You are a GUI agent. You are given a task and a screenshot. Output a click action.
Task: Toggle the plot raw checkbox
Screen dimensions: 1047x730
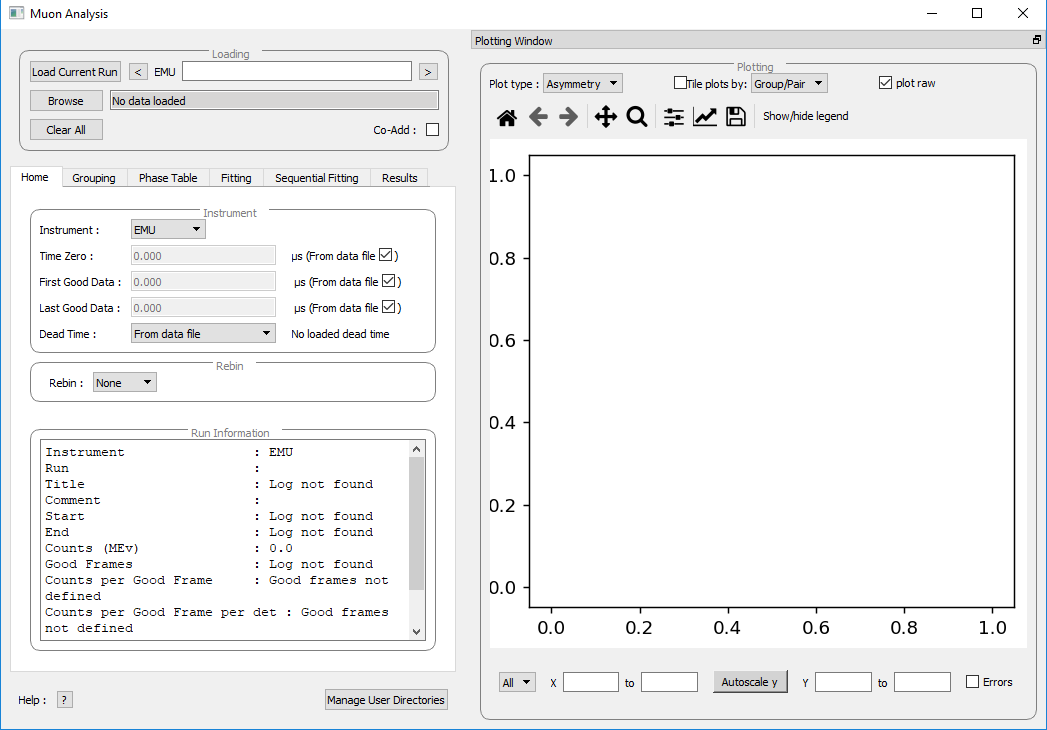click(x=885, y=83)
